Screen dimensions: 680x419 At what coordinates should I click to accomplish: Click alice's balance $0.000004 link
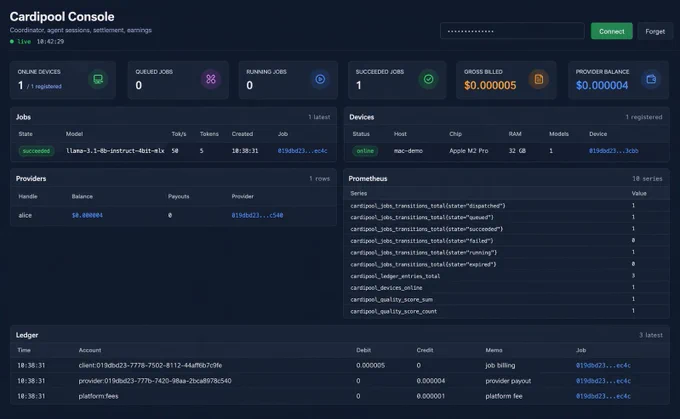[x=87, y=215]
